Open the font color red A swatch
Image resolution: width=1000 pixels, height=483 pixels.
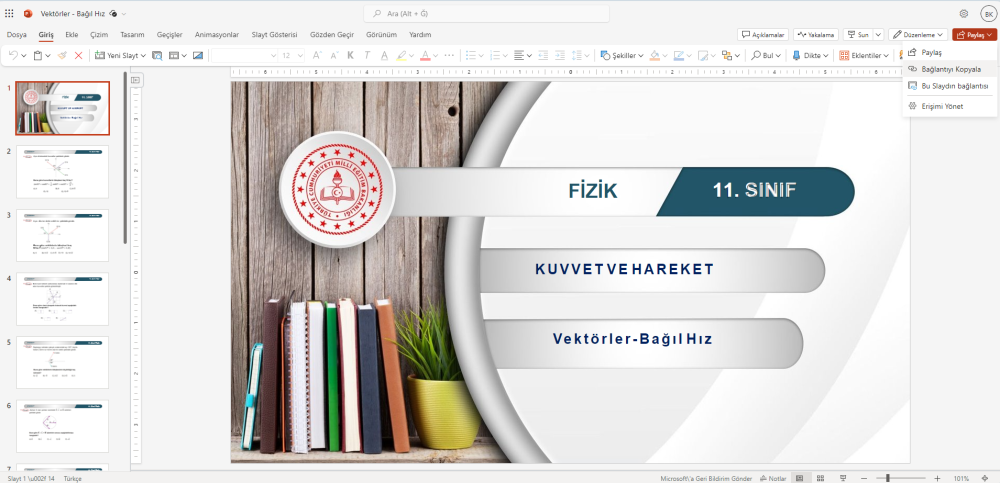tap(425, 56)
